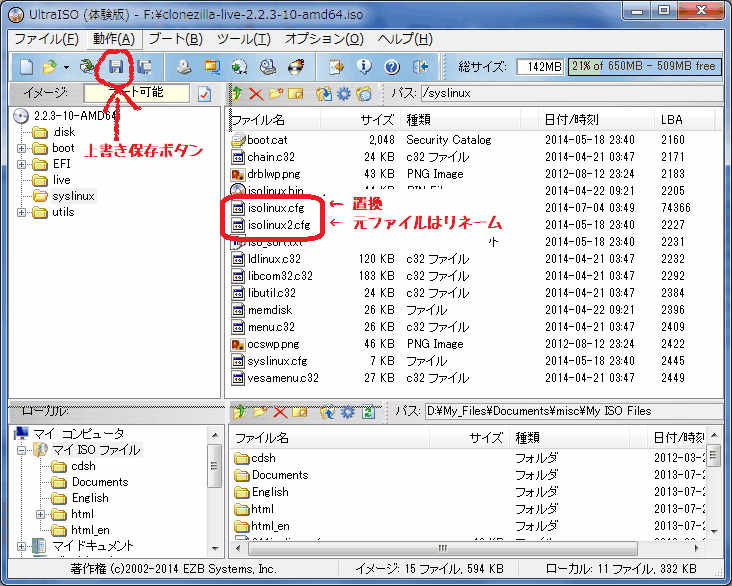Click the Open CD/DVD icon

tap(87, 67)
